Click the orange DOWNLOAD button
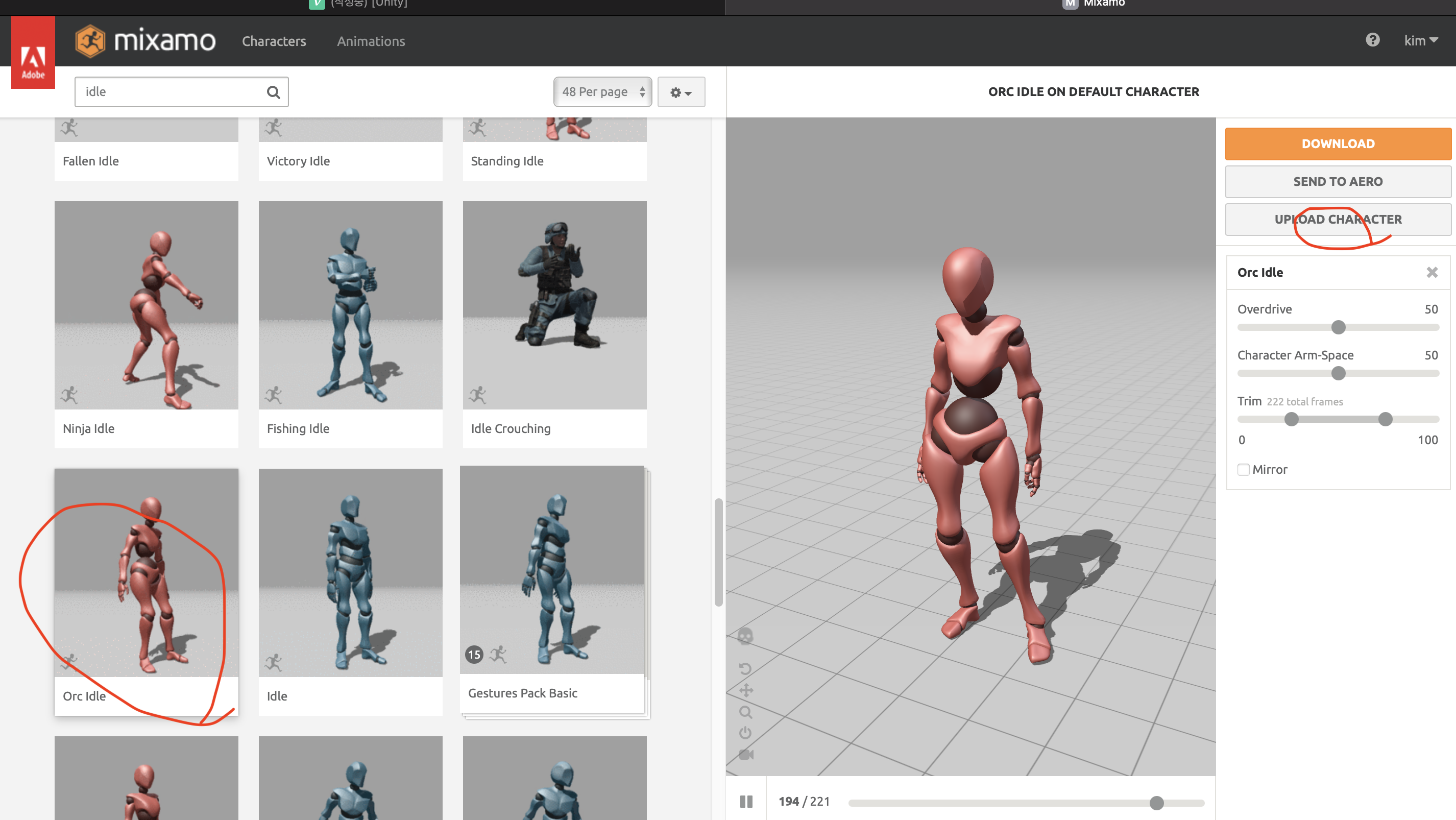This screenshot has height=820, width=1456. point(1338,143)
